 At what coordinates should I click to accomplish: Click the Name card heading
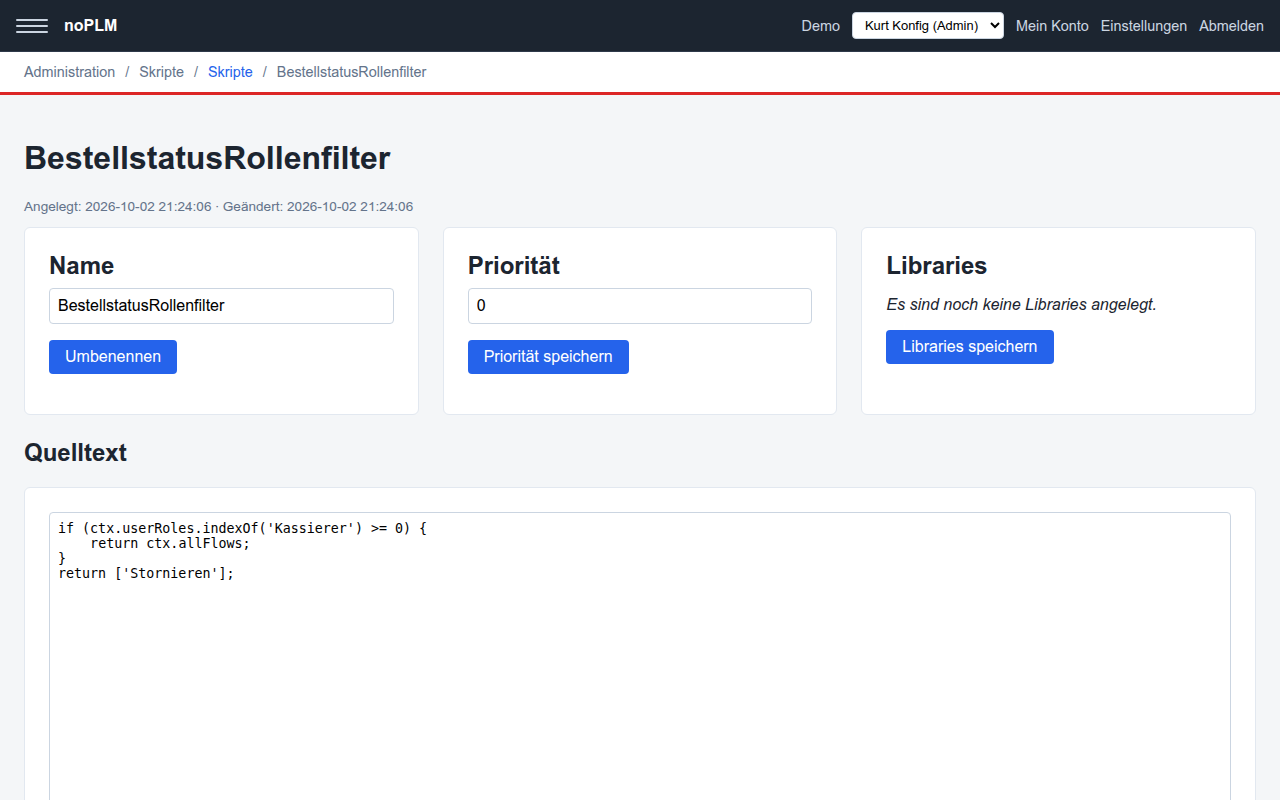click(81, 266)
